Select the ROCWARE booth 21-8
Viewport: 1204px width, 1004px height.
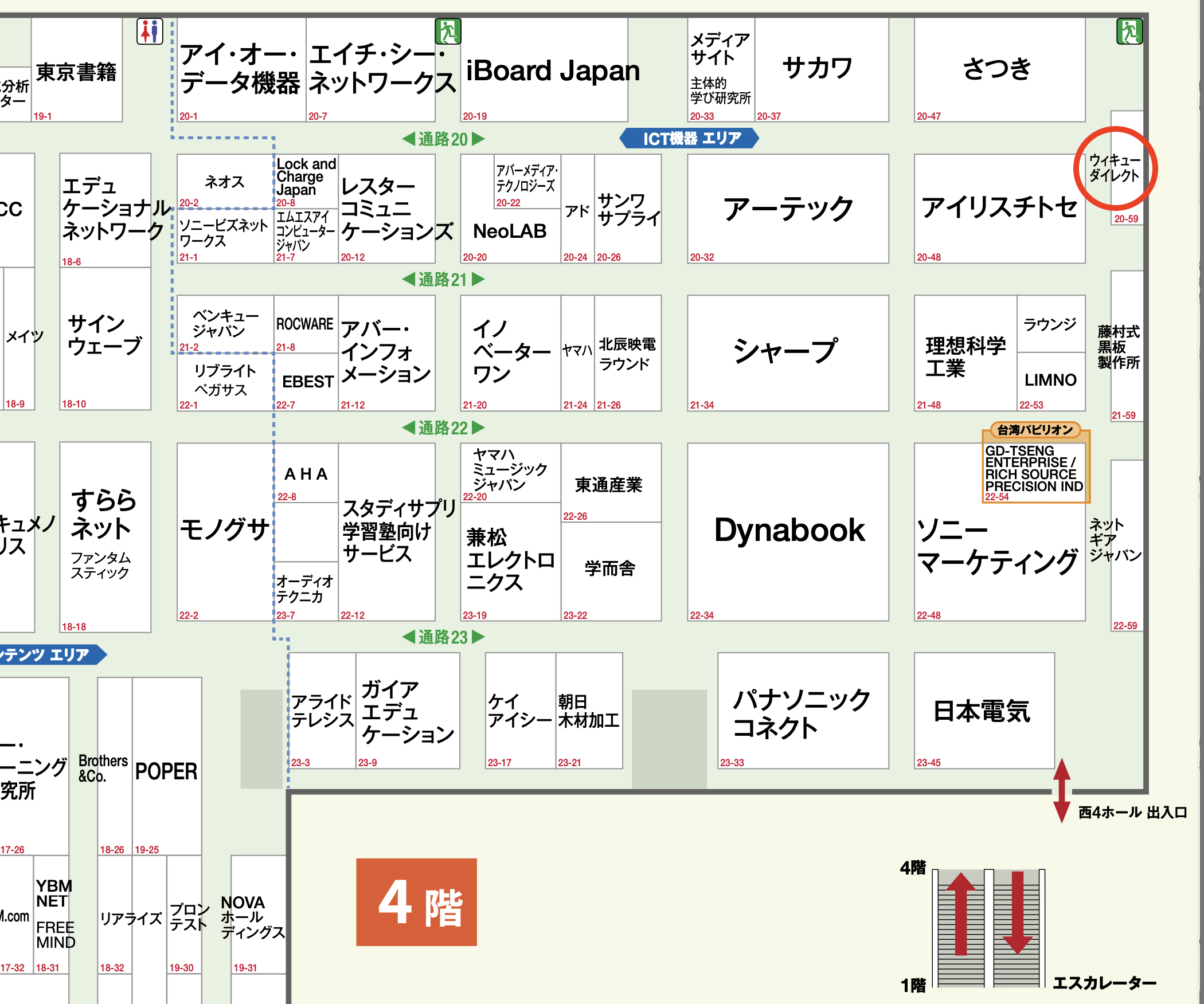[x=306, y=324]
